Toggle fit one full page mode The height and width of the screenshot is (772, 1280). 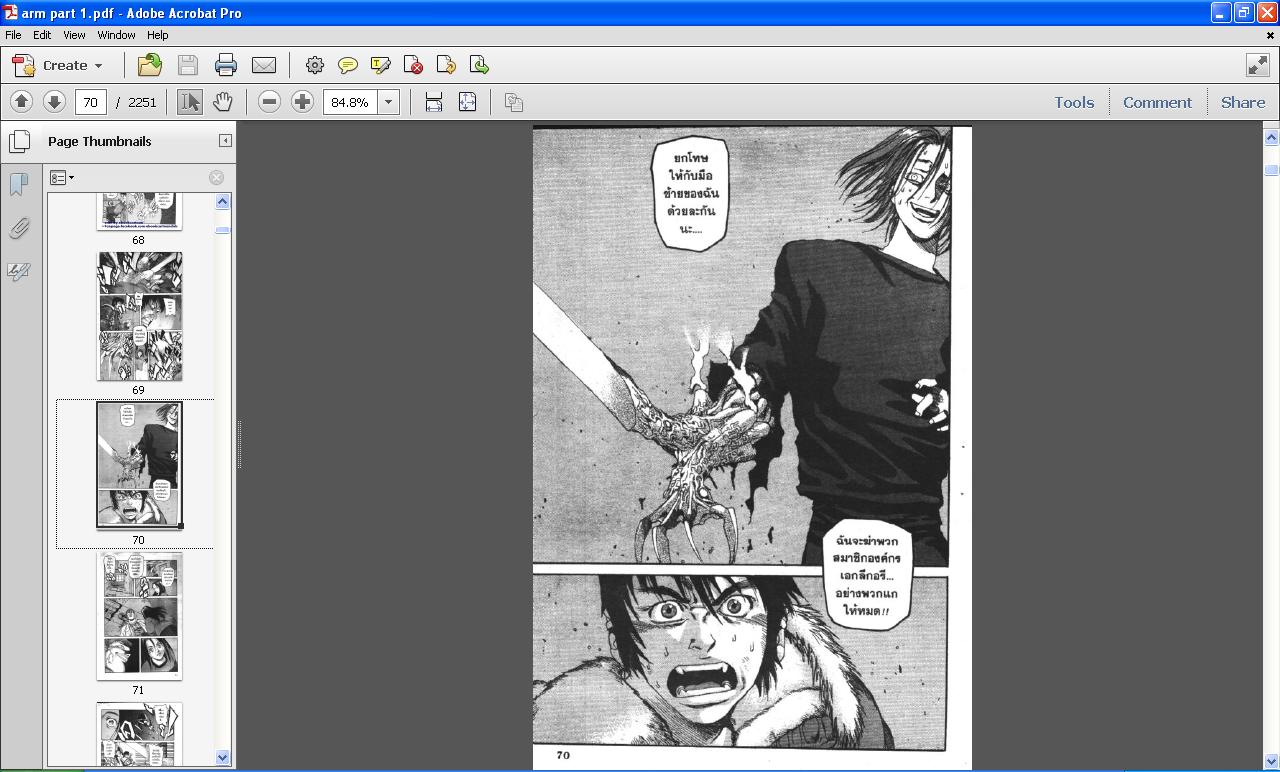click(x=467, y=102)
